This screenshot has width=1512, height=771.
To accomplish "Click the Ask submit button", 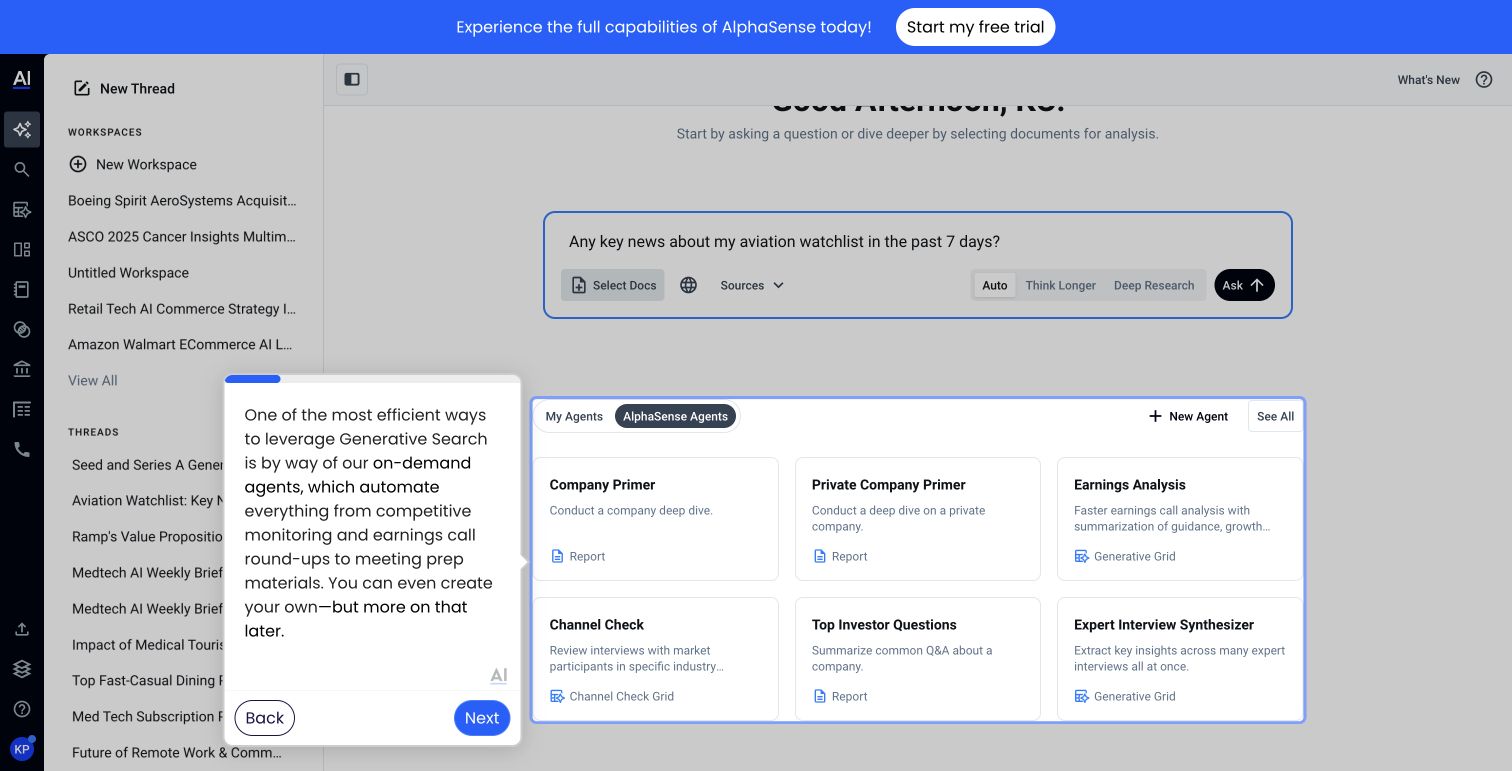I will point(1244,285).
